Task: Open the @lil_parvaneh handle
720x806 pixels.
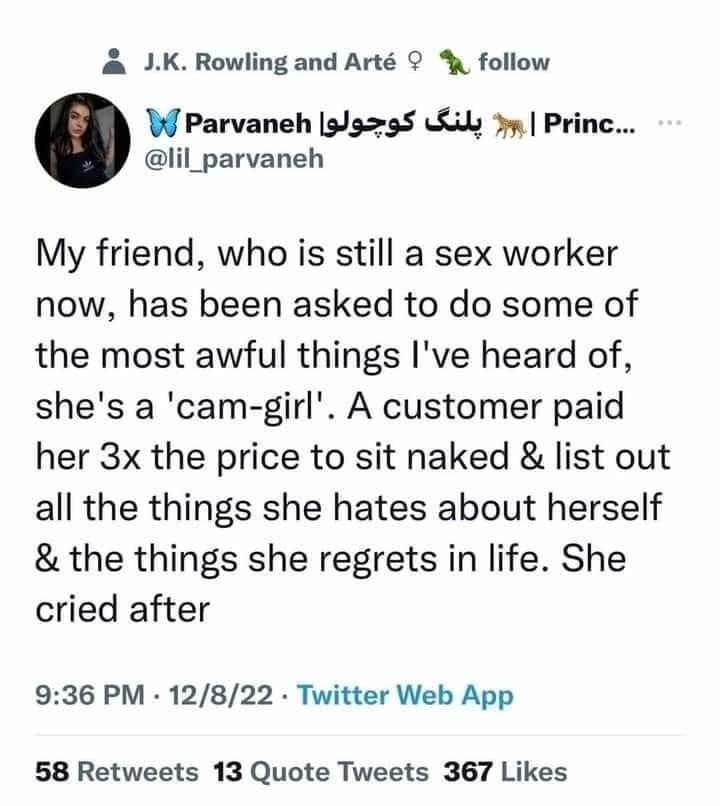Action: (x=234, y=159)
